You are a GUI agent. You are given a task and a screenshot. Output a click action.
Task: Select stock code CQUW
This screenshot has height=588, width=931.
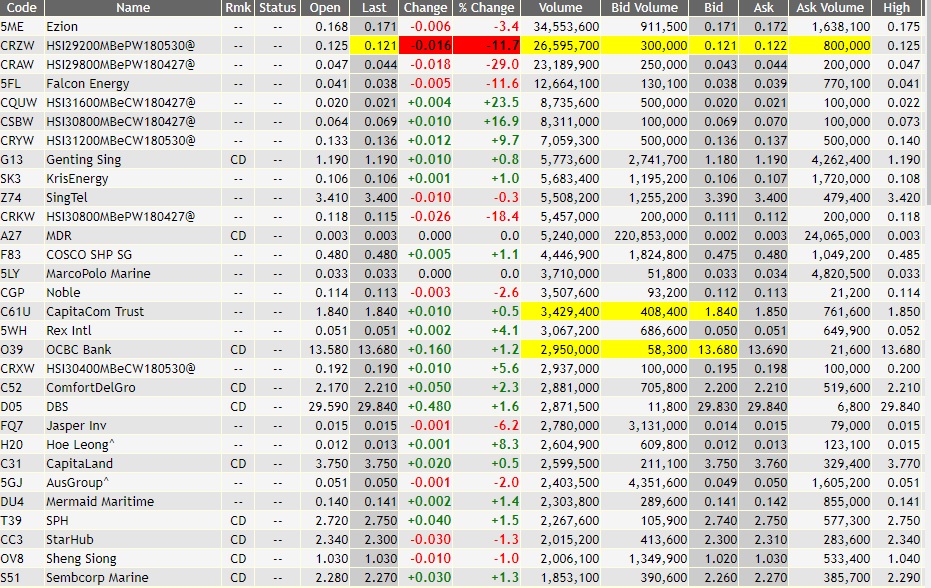point(18,103)
